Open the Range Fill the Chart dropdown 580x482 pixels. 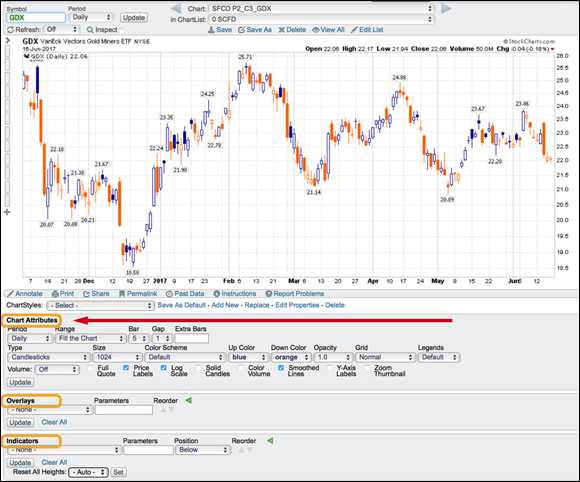90,338
